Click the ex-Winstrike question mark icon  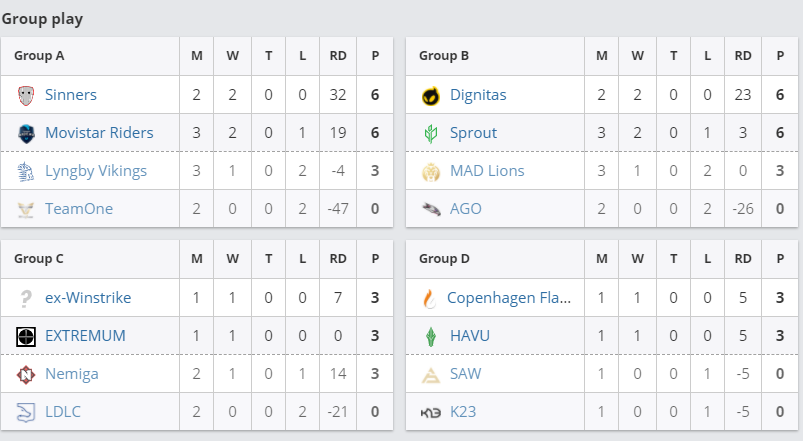tap(26, 297)
